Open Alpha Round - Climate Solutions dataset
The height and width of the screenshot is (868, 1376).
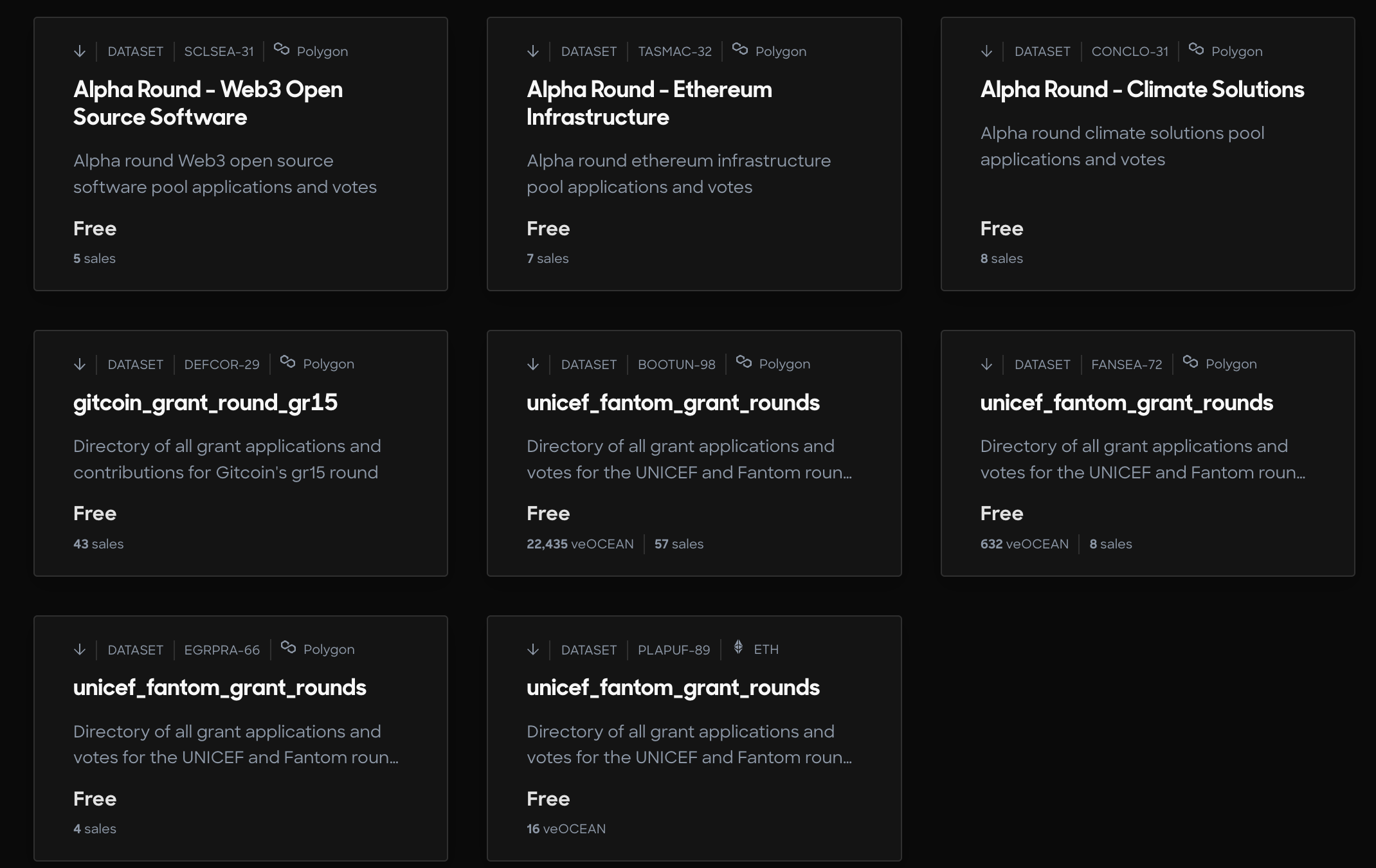coord(1143,89)
